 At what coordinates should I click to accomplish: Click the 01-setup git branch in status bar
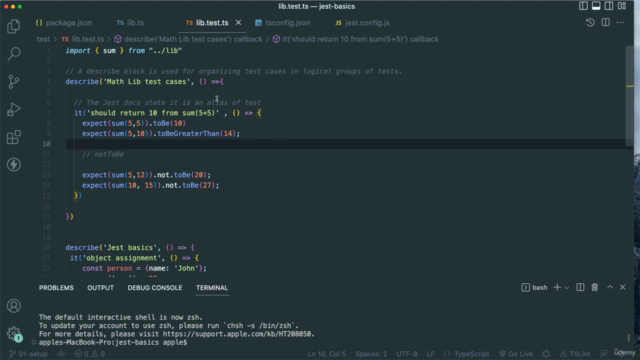pos(29,354)
